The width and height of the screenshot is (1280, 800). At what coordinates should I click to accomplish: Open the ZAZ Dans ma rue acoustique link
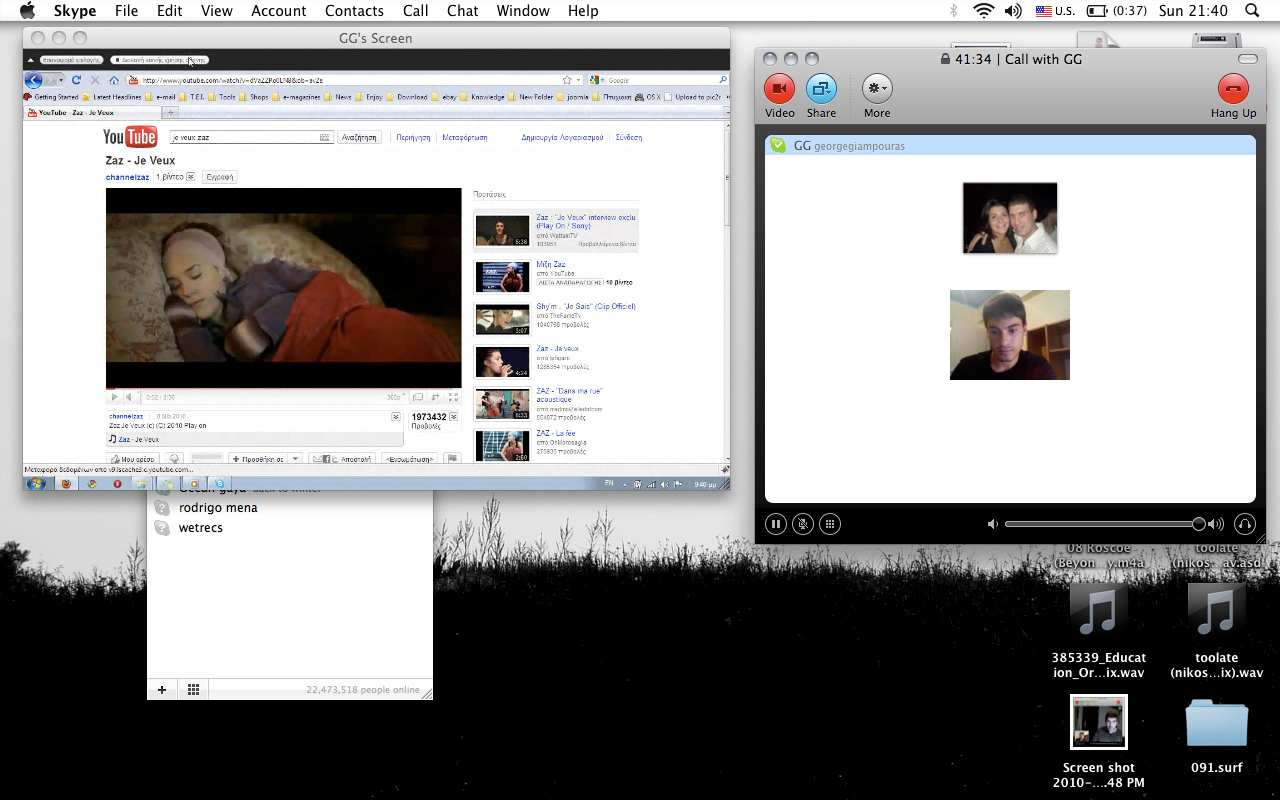(x=569, y=395)
